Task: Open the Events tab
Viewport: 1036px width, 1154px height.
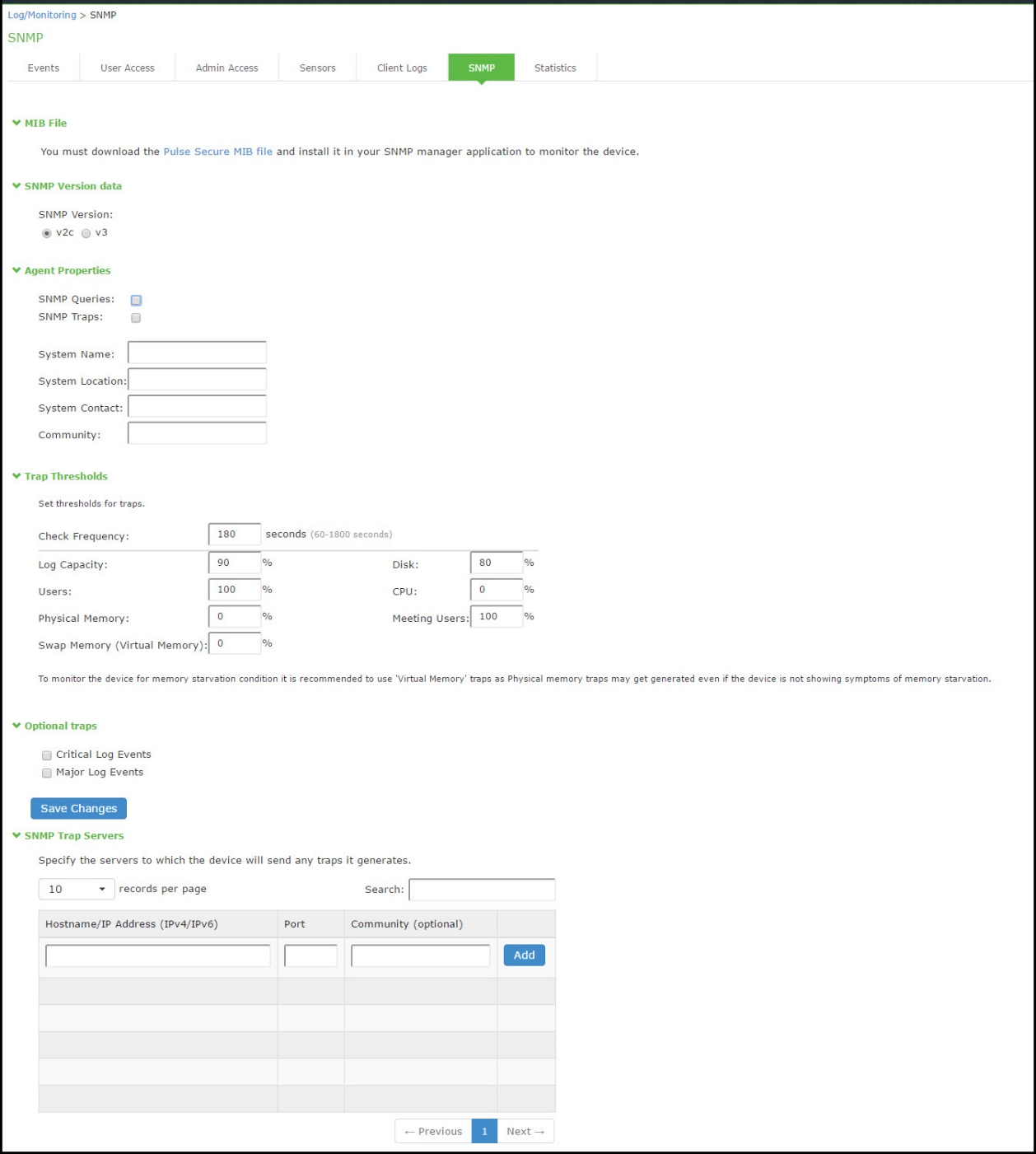Action: tap(43, 68)
